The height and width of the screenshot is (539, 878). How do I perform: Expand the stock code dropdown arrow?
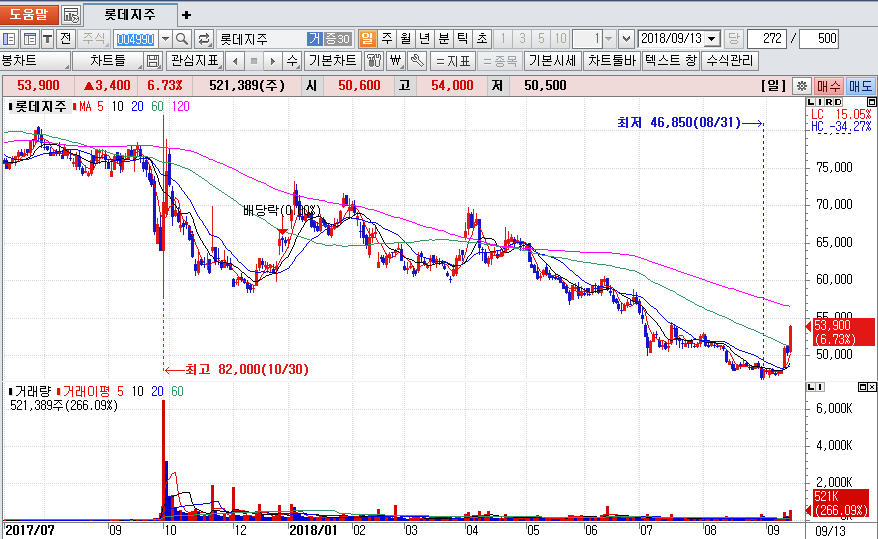click(165, 39)
